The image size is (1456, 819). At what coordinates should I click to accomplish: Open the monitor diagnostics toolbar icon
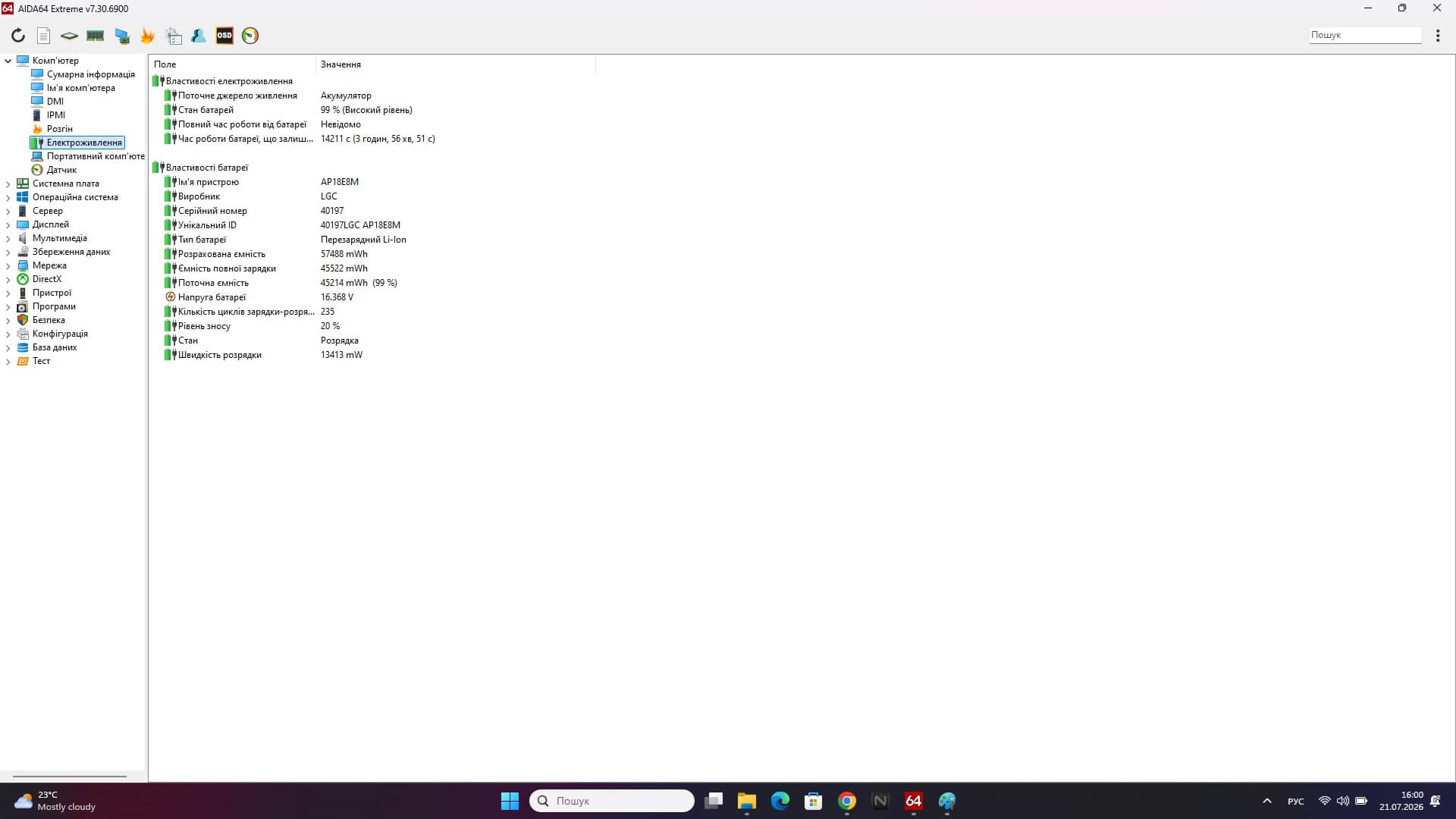coord(121,36)
